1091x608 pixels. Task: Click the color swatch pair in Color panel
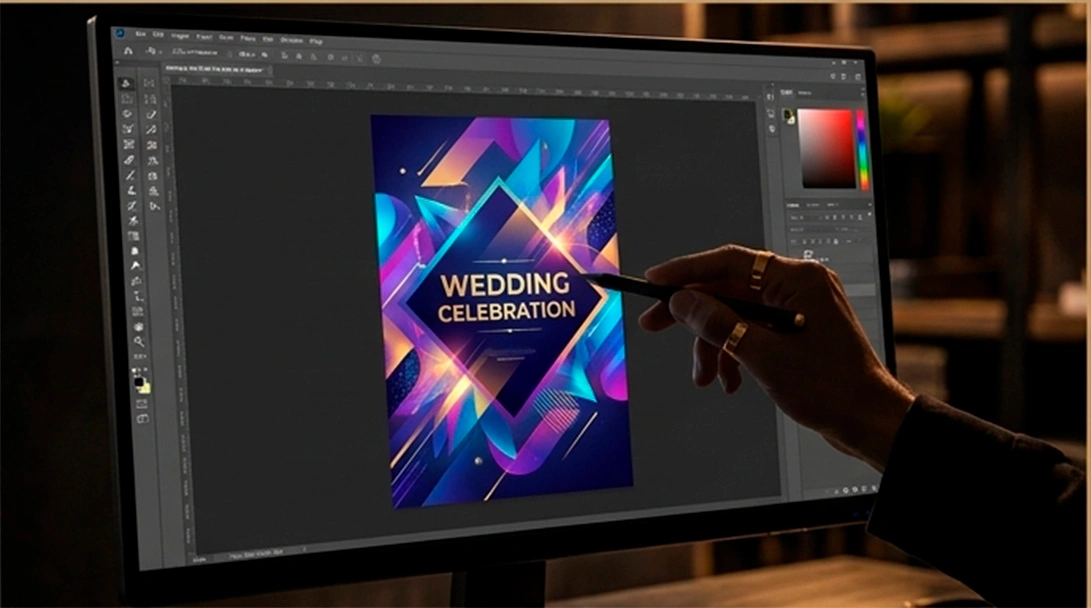tap(788, 117)
